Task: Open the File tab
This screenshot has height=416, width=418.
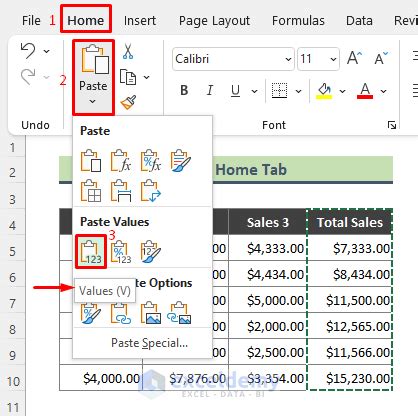Action: [31, 21]
